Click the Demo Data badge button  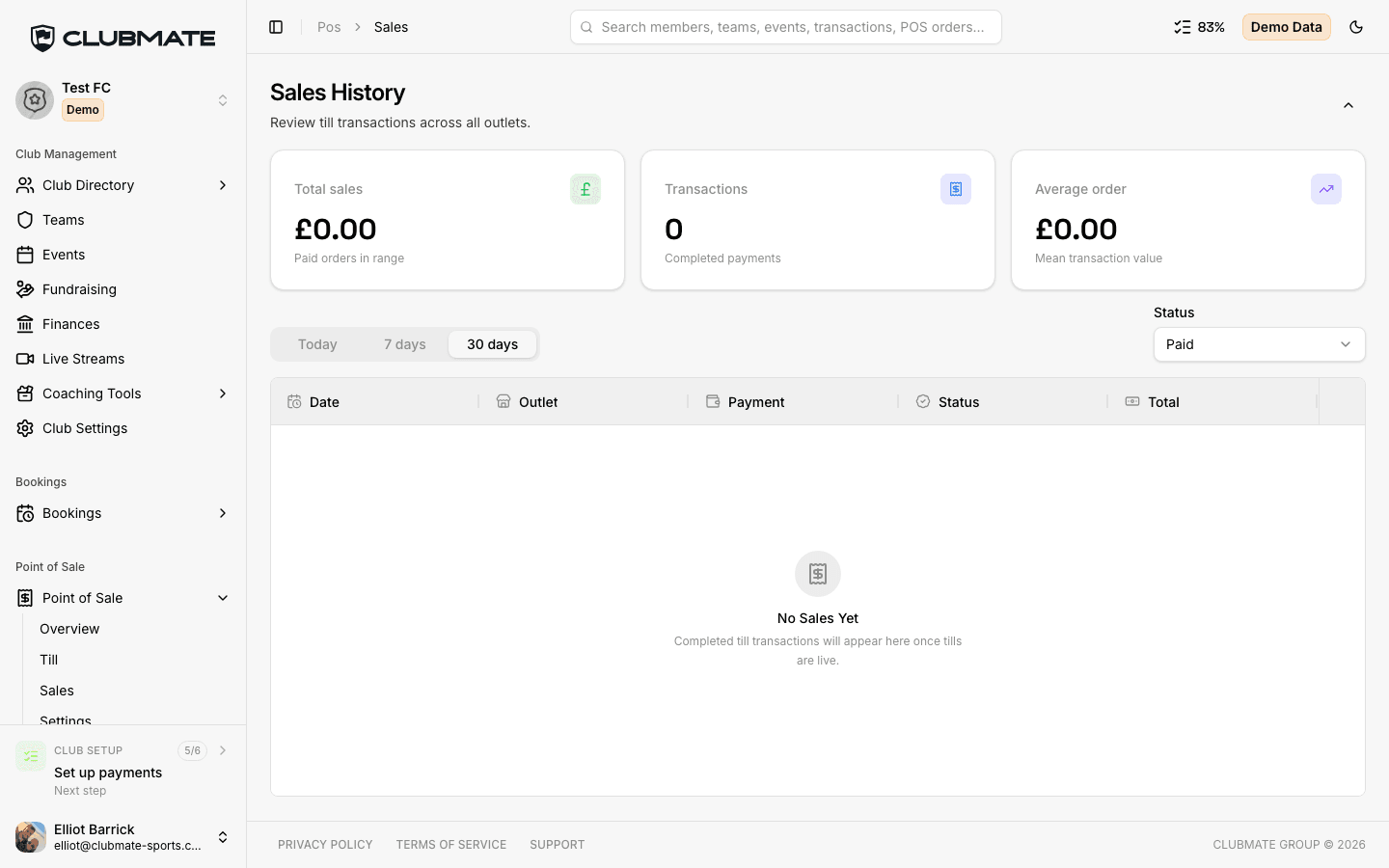pyautogui.click(x=1287, y=27)
